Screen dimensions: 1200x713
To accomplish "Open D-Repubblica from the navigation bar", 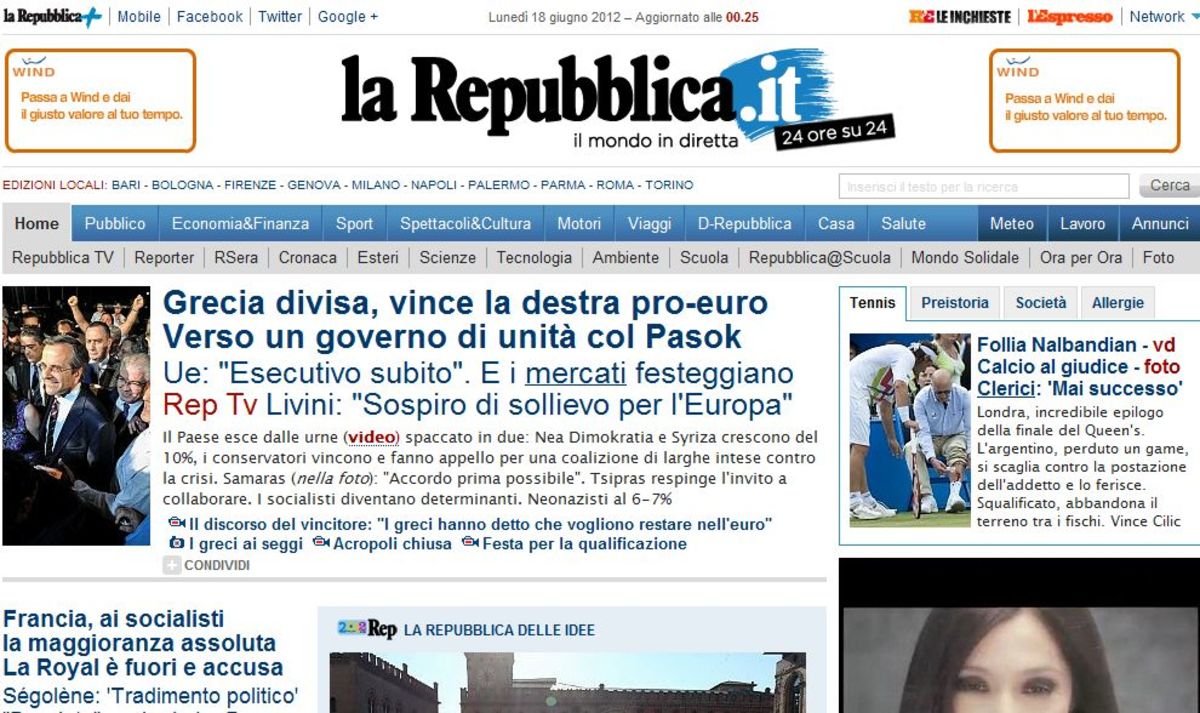I will pyautogui.click(x=745, y=224).
